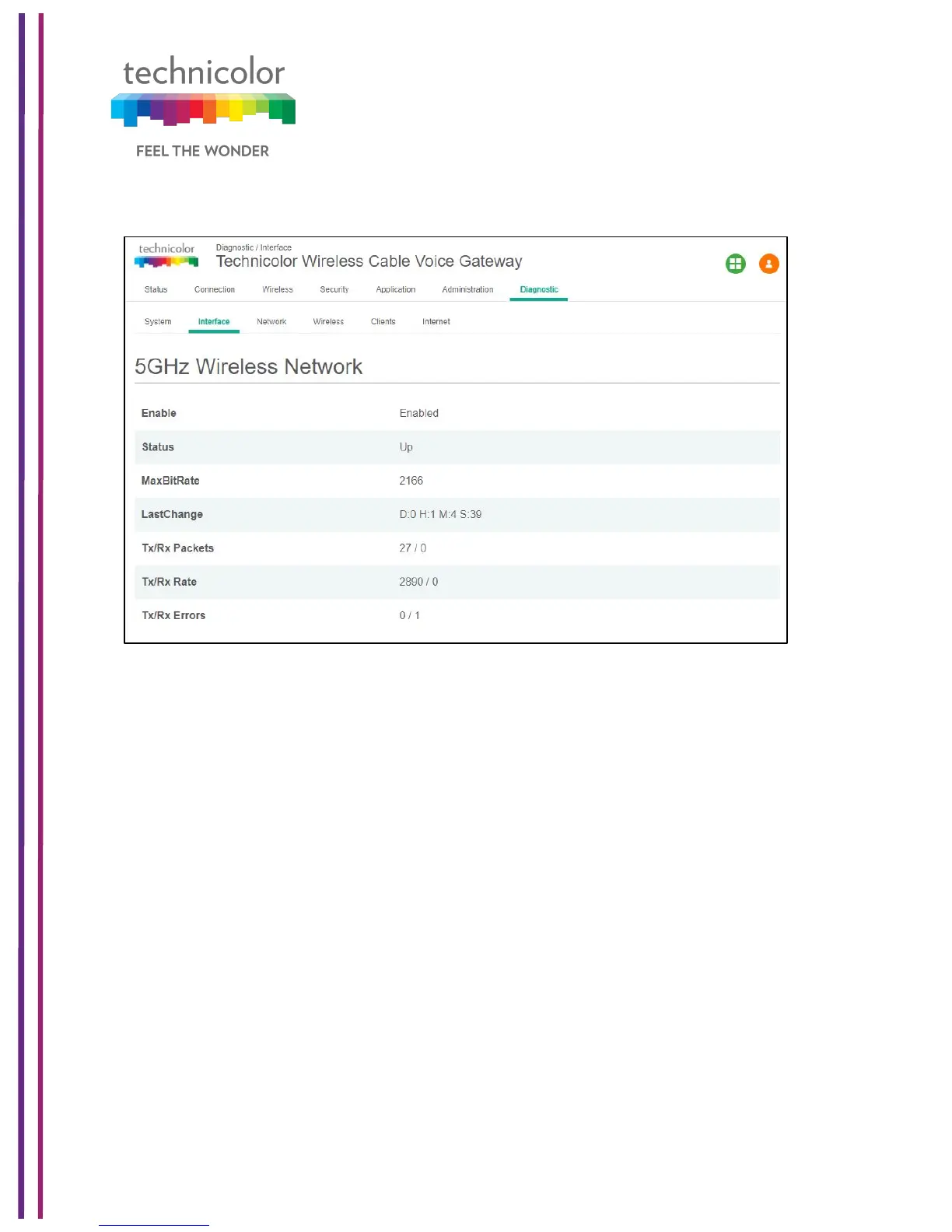Click the Enable row label
Image resolution: width=952 pixels, height=1232 pixels.
click(159, 413)
